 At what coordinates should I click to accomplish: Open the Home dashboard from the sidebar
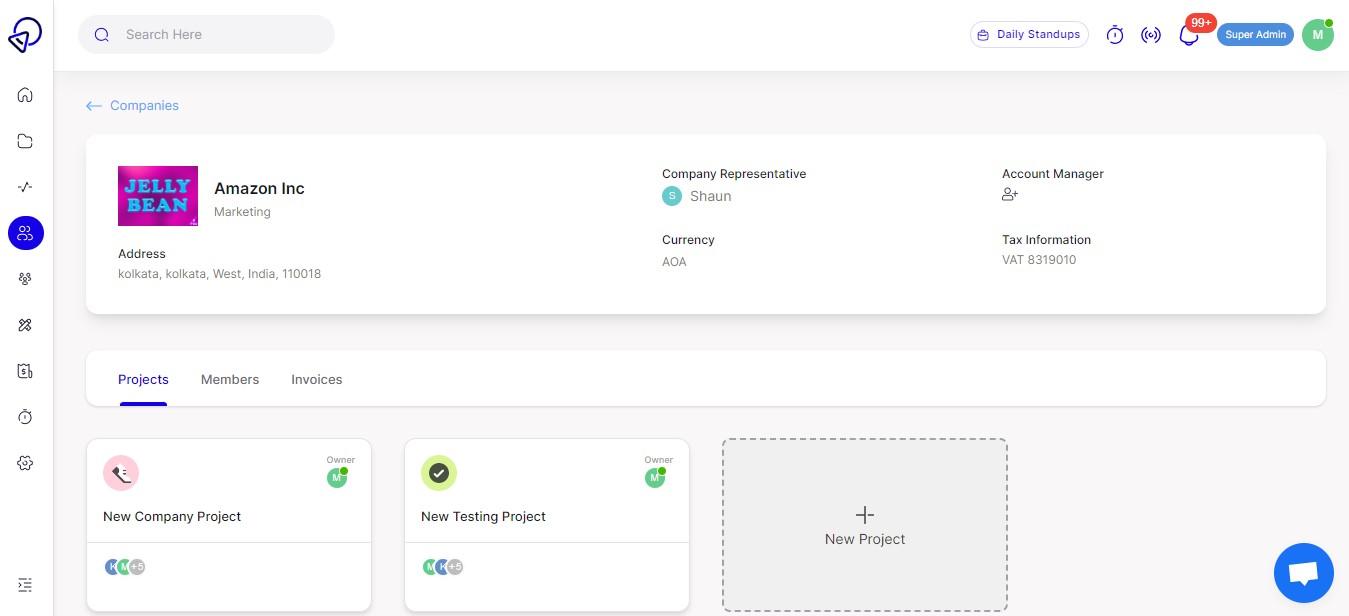pyautogui.click(x=25, y=95)
